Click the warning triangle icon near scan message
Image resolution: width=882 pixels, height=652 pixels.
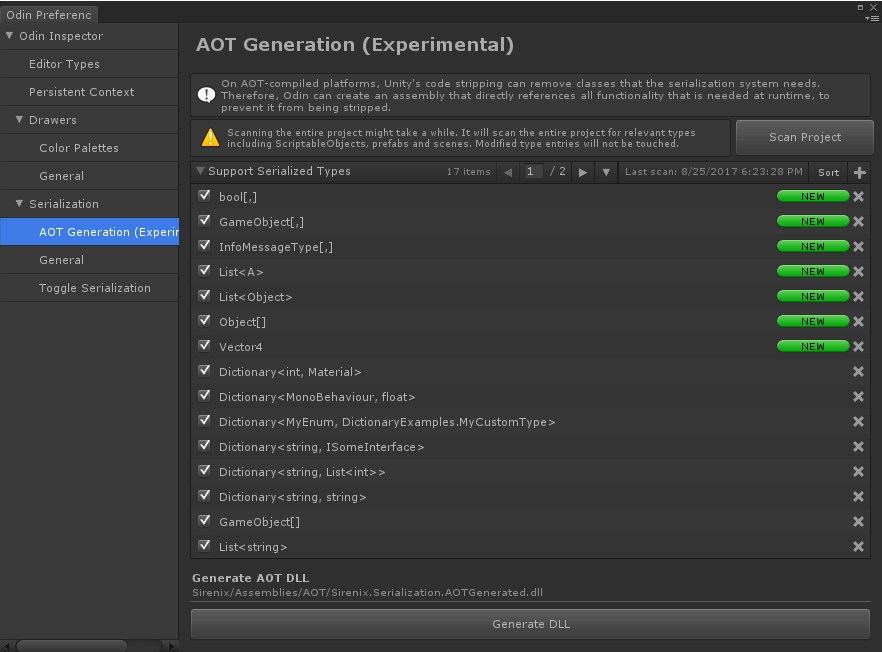click(210, 137)
